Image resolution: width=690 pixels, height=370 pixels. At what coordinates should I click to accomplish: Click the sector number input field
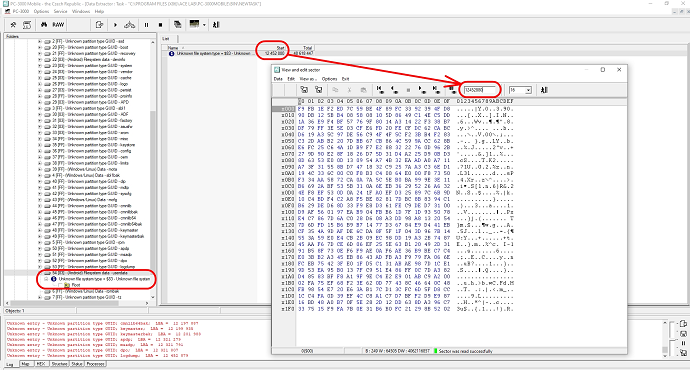pyautogui.click(x=480, y=90)
